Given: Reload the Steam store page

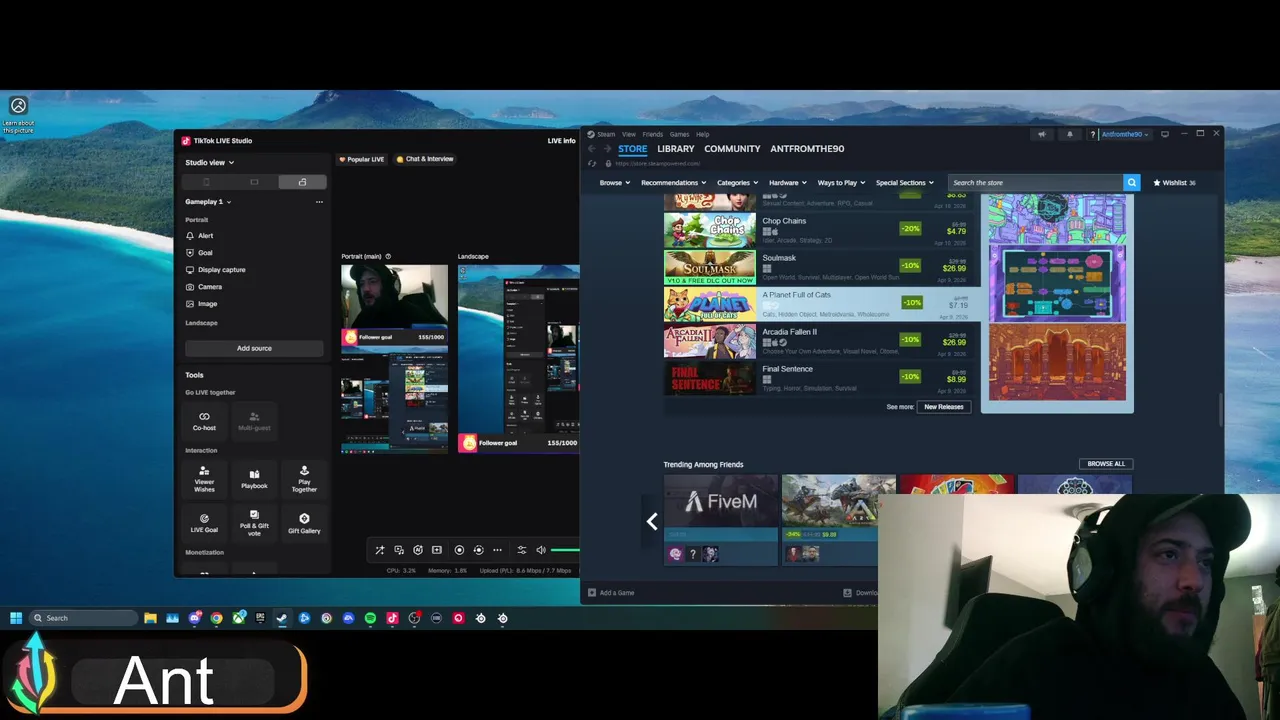Looking at the screenshot, I should (x=592, y=164).
